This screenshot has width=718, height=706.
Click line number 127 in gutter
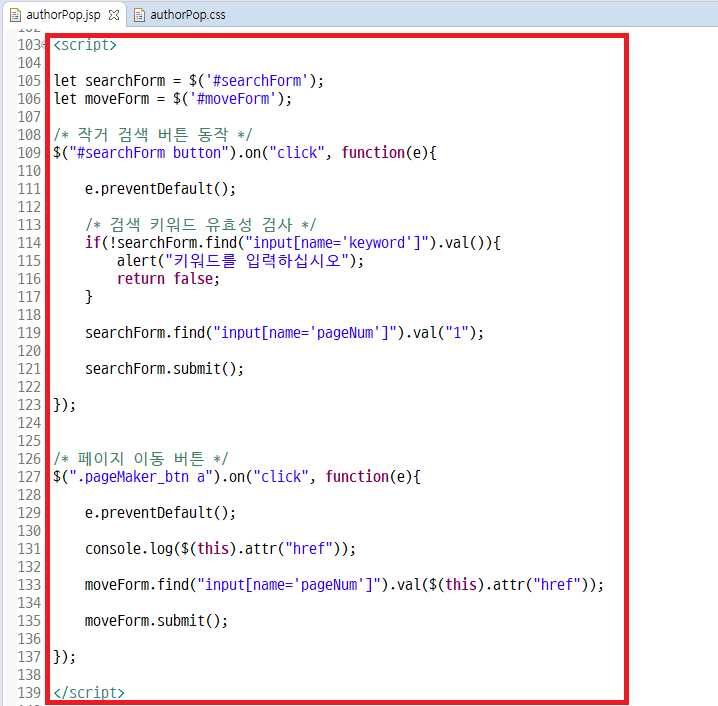29,477
